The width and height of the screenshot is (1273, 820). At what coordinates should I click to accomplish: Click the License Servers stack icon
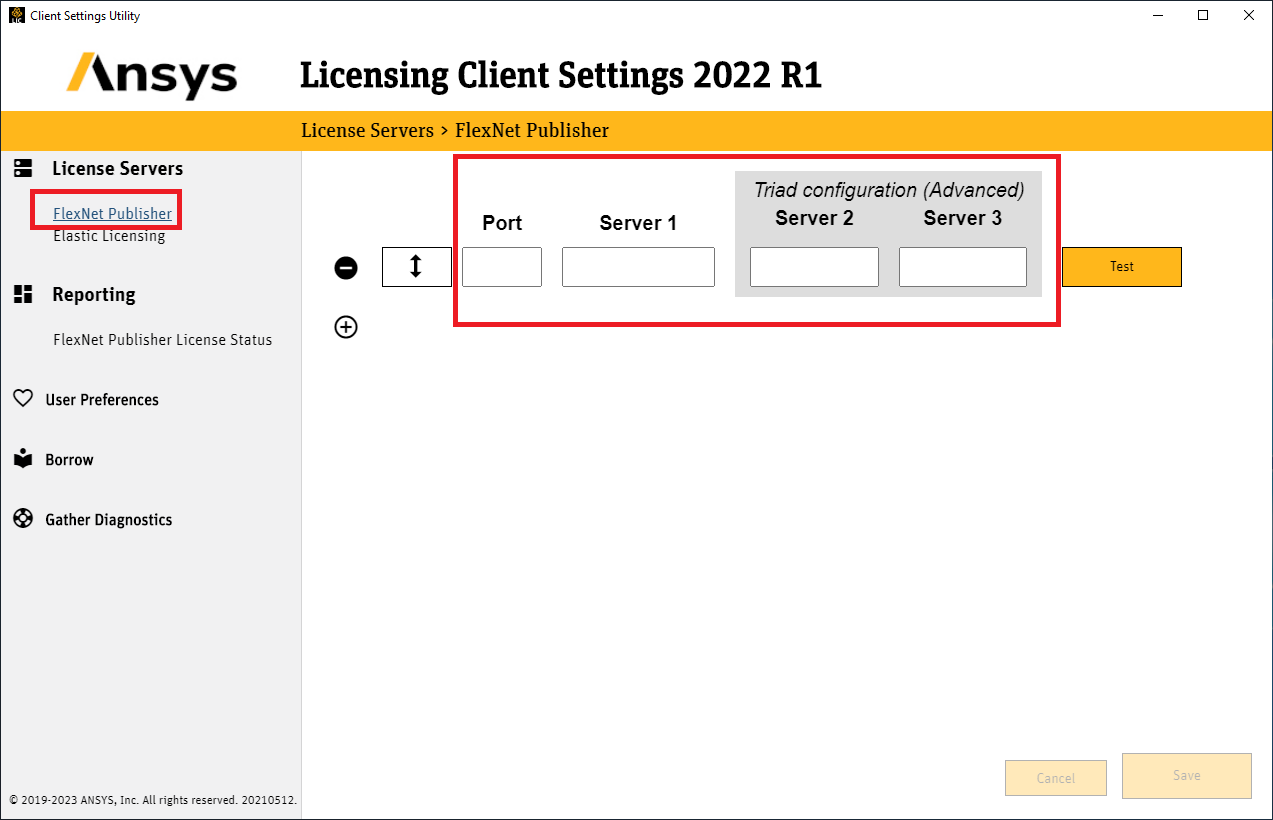tap(23, 168)
